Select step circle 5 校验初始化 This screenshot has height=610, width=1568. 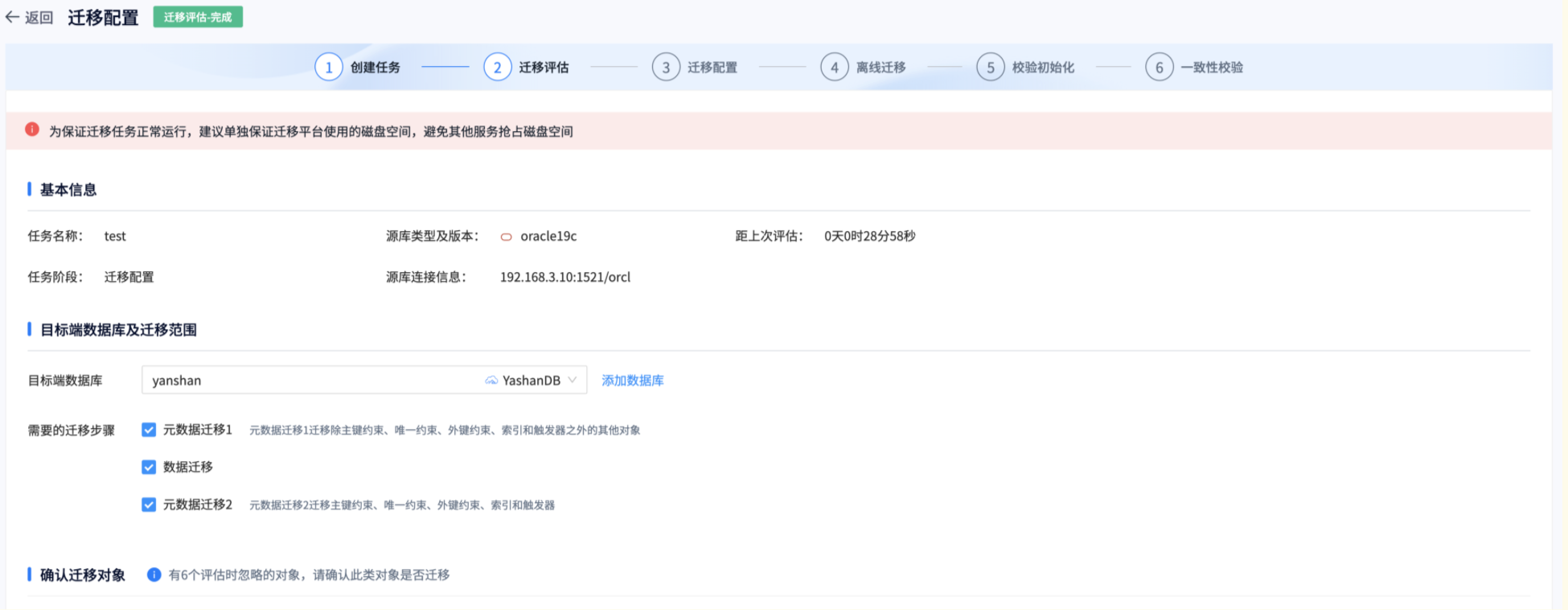pyautogui.click(x=991, y=68)
